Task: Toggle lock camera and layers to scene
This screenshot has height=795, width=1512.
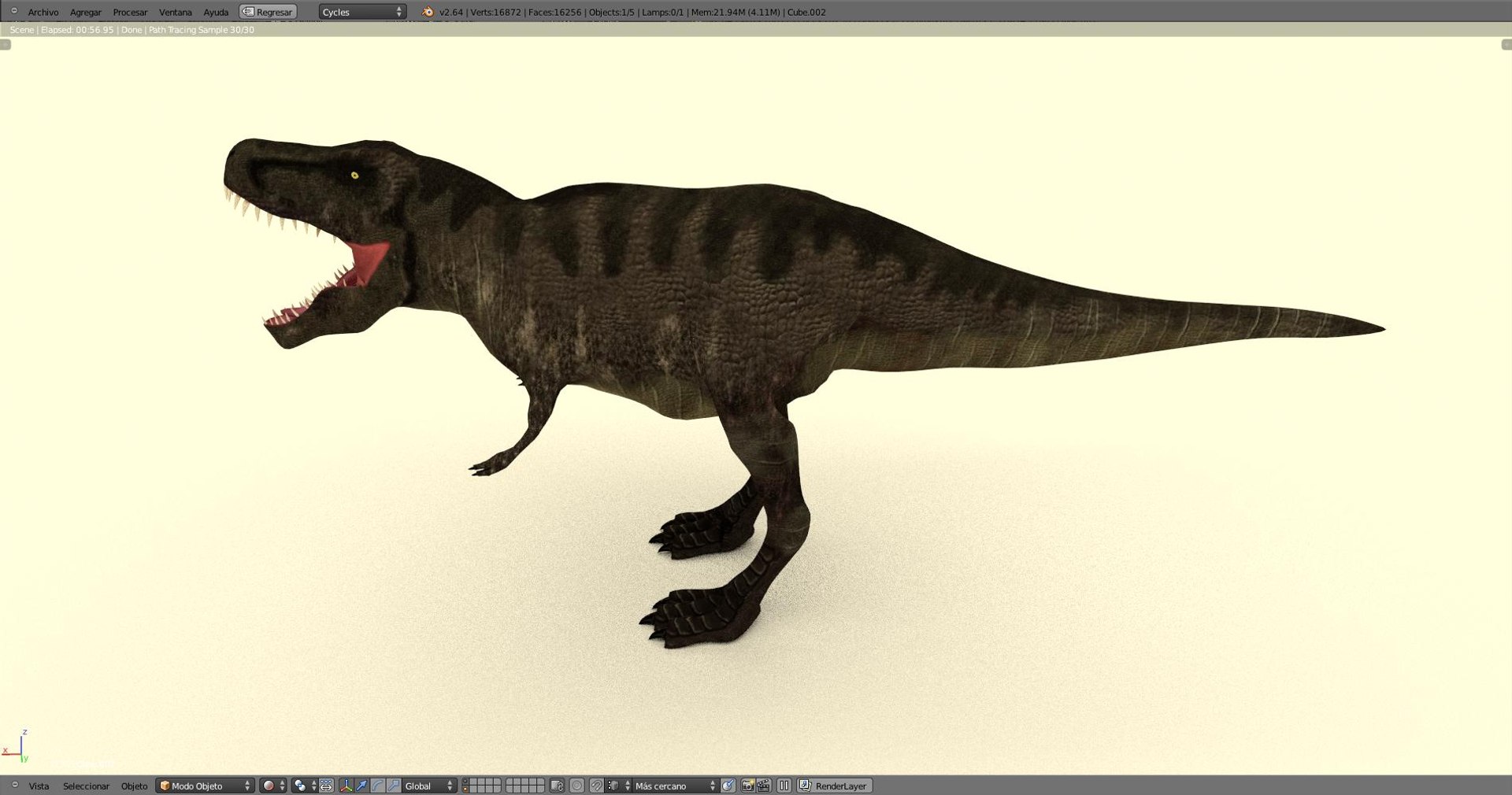Action: point(557,786)
